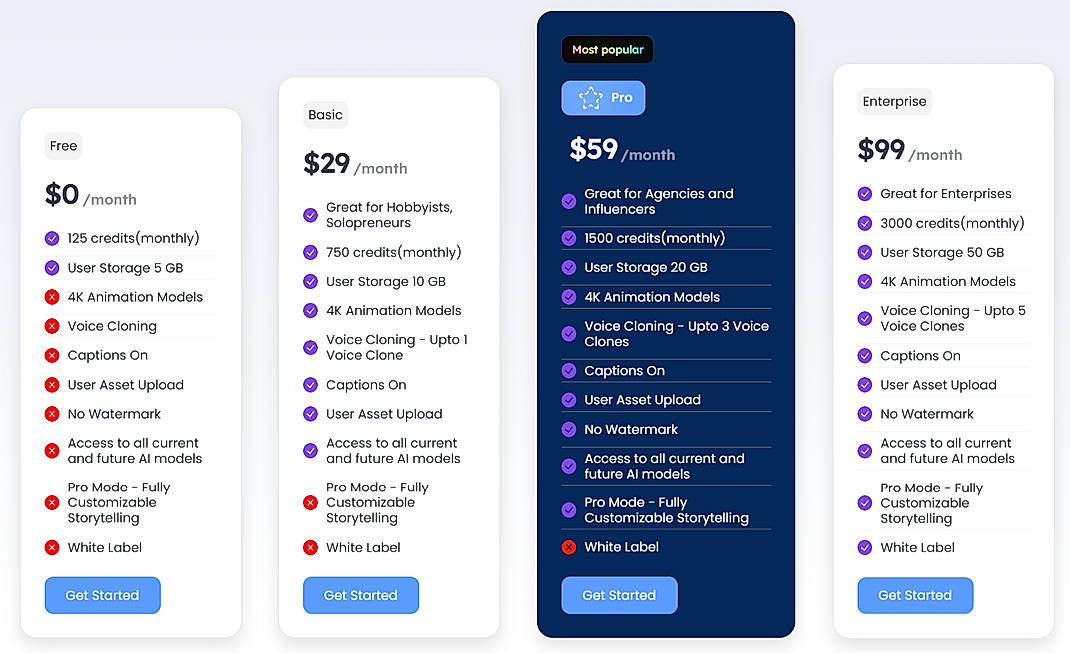This screenshot has height=653, width=1070.
Task: Click Get Started under the Enterprise card
Action: pos(915,595)
